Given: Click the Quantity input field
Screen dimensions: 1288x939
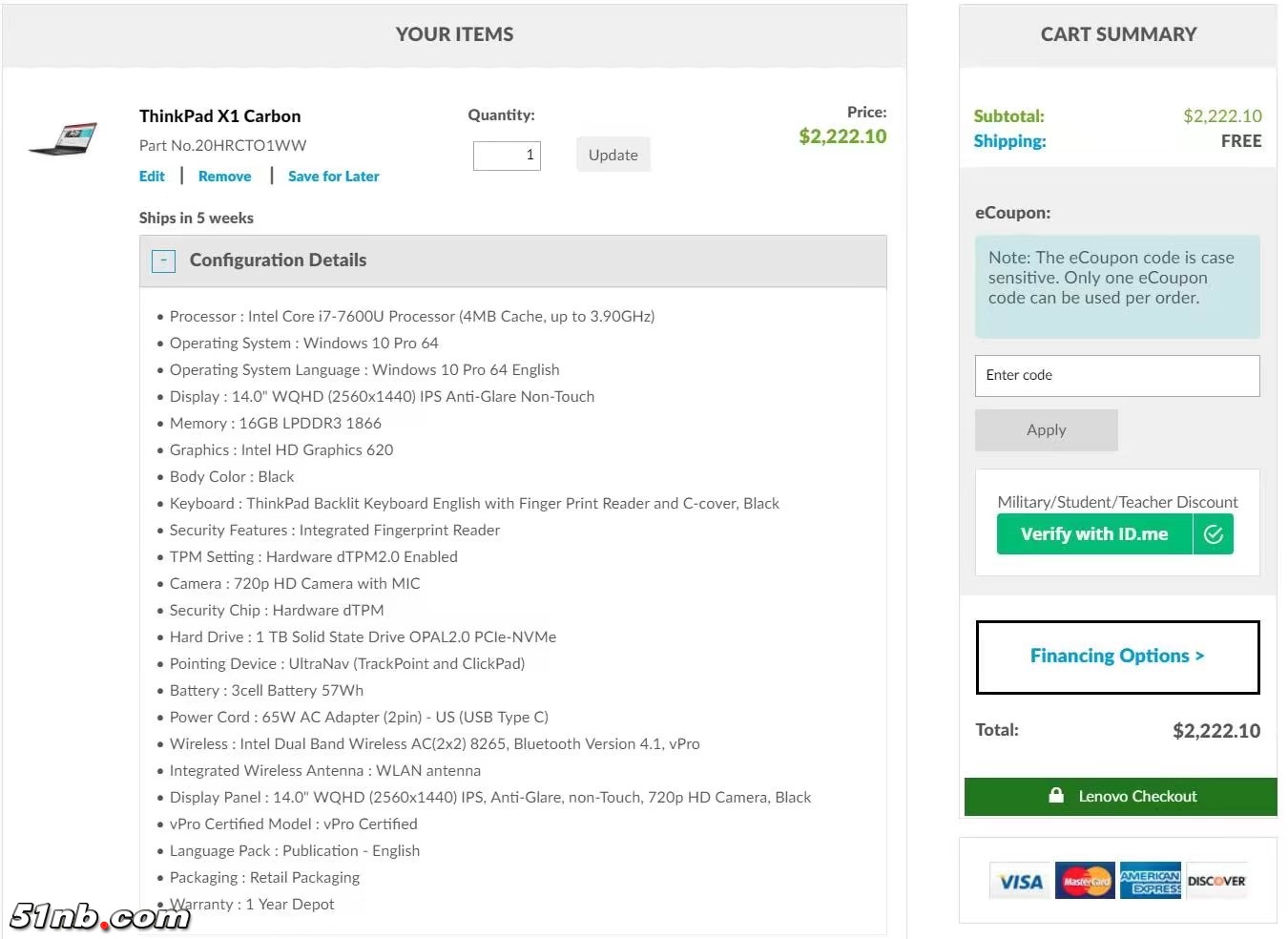Looking at the screenshot, I should 507,156.
